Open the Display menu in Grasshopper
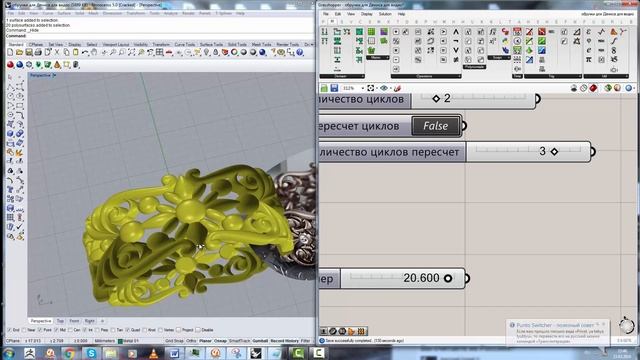 (367, 14)
